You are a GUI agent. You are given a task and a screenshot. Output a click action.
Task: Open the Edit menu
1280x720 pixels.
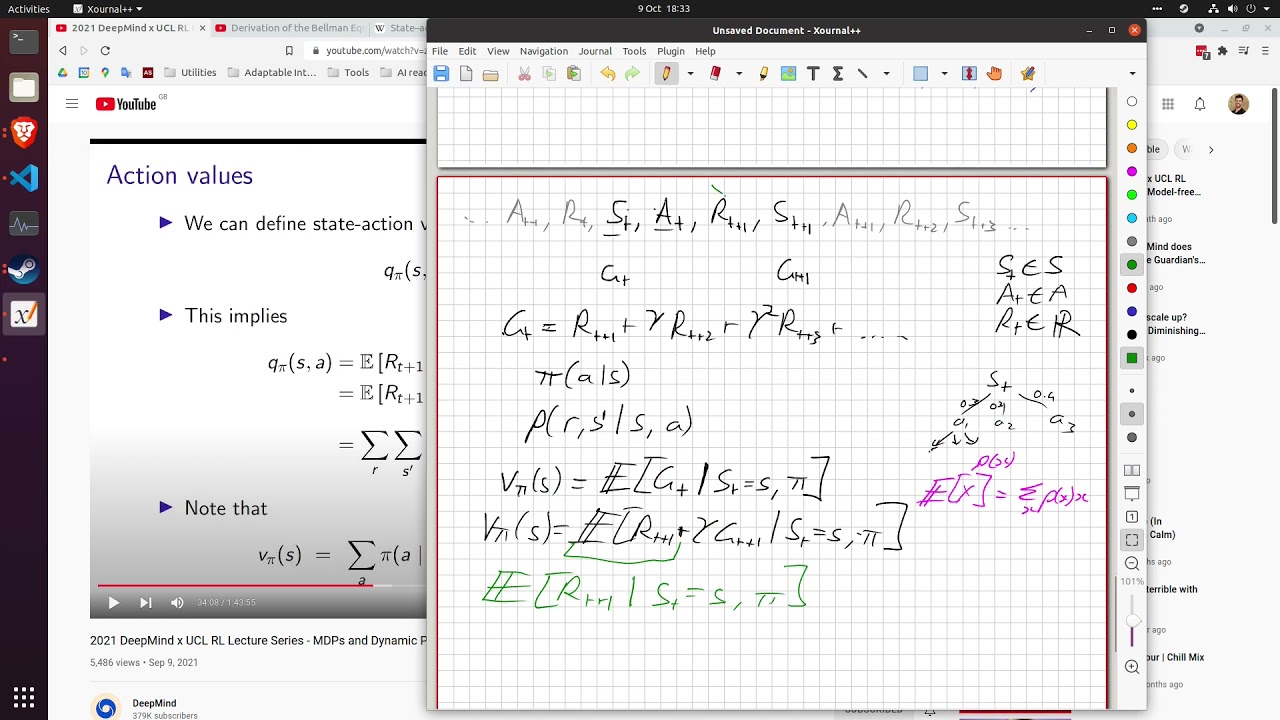(467, 51)
